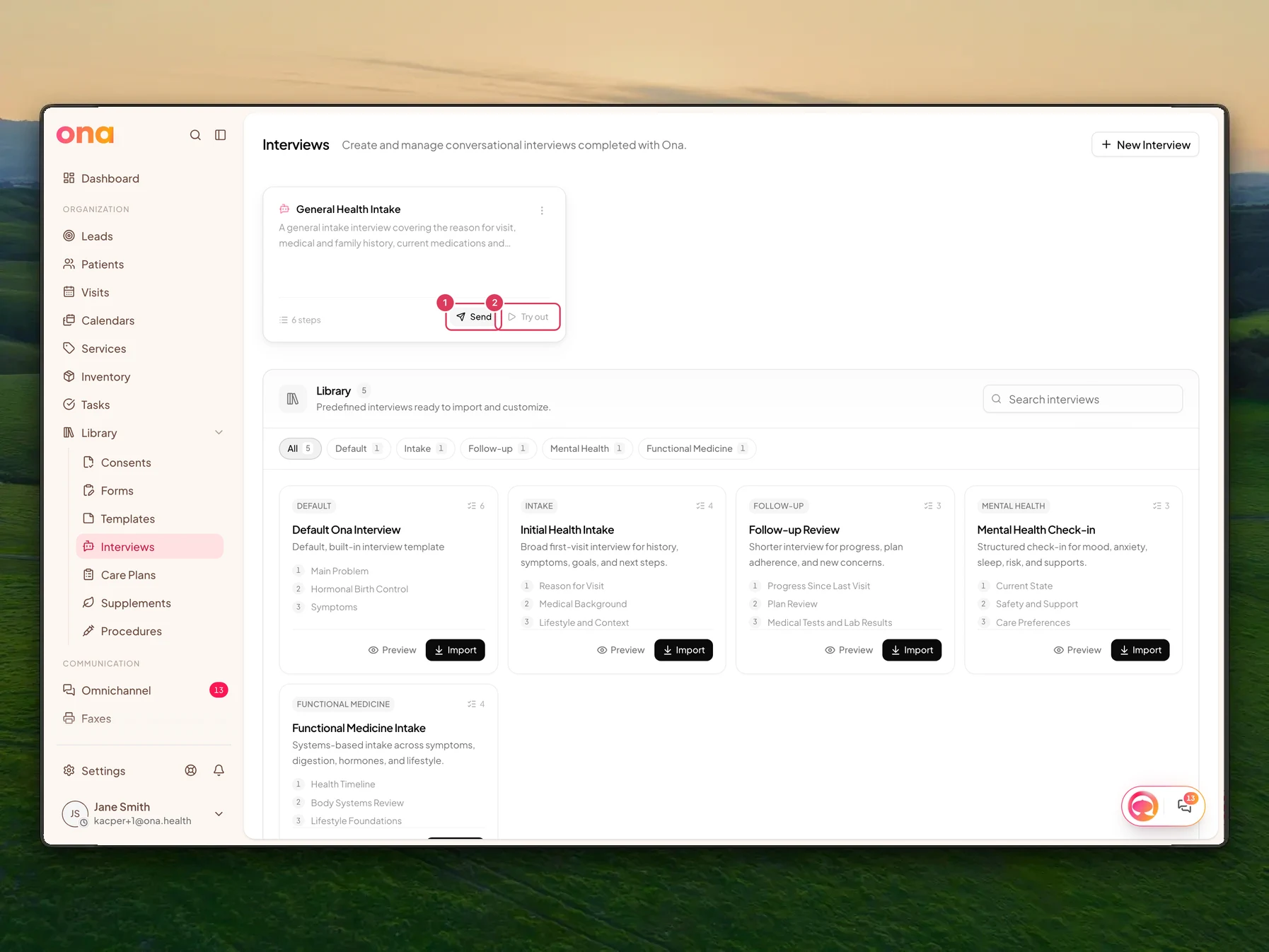Open Care Plans under Library
This screenshot has width=1269, height=952.
[128, 575]
